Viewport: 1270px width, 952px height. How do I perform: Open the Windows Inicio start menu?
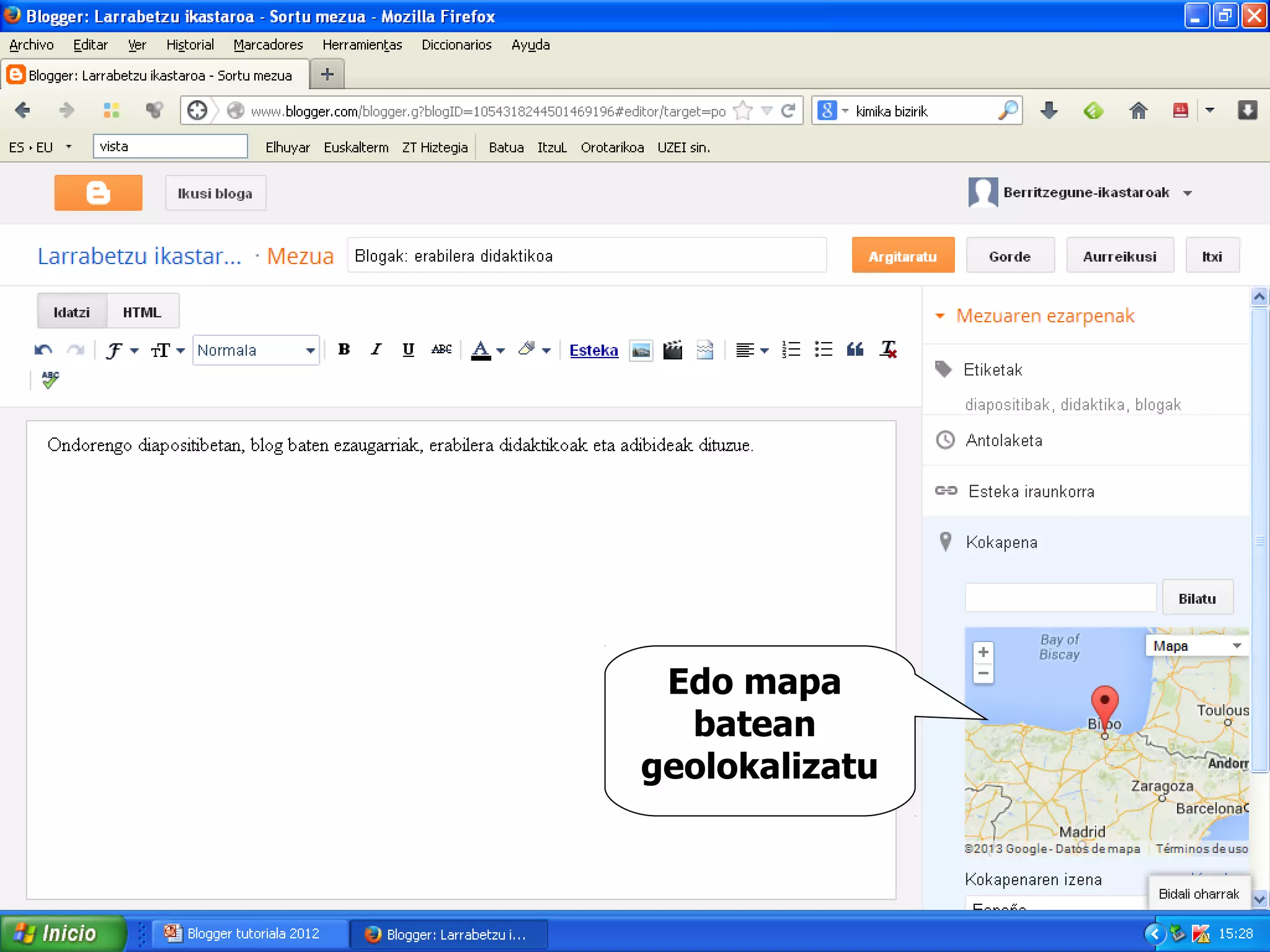62,933
